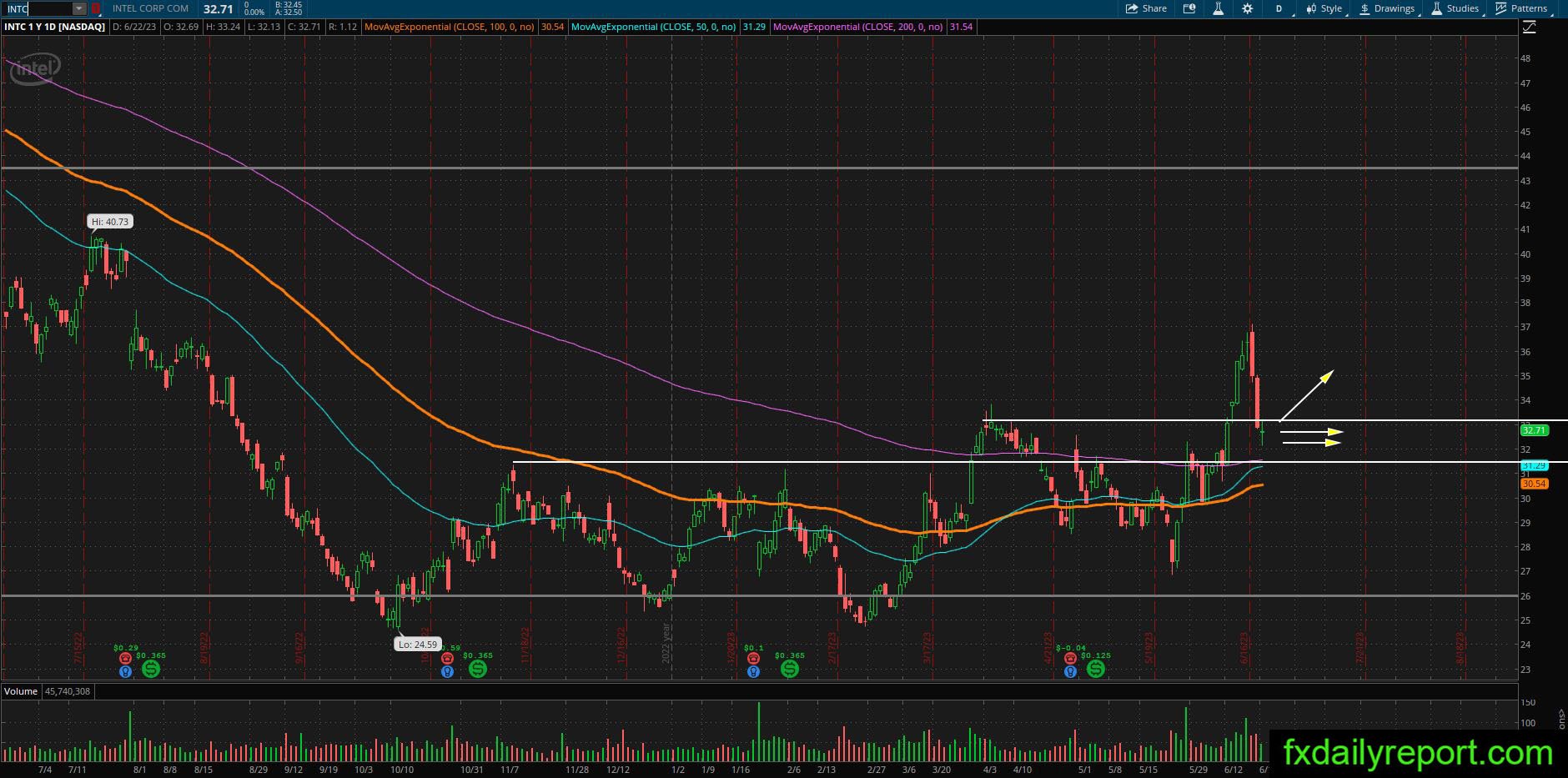Open chart settings gear icon
The image size is (1568, 778).
coord(1247,8)
